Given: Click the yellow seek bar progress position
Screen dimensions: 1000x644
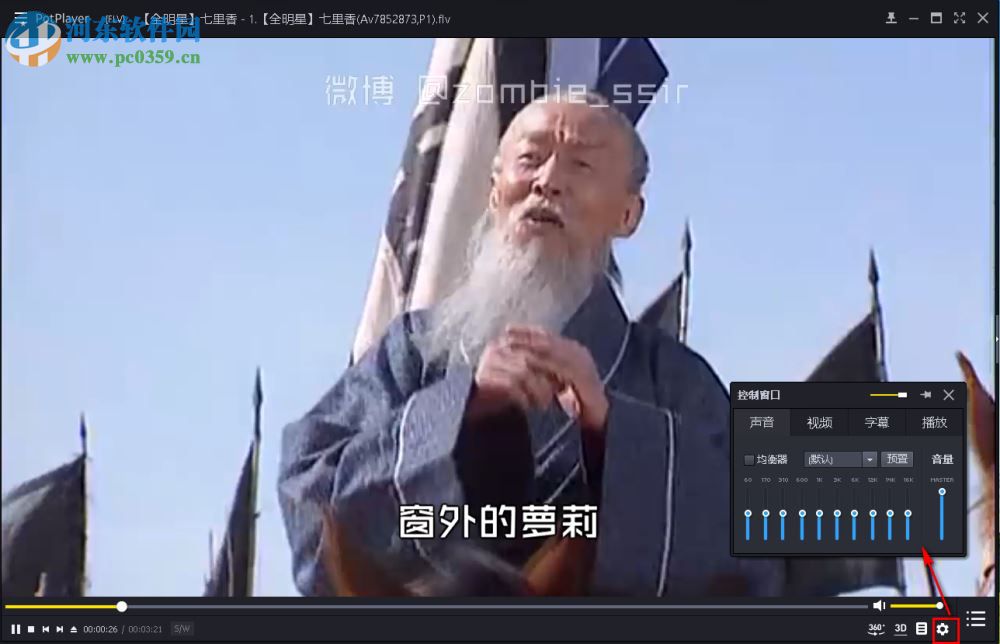Looking at the screenshot, I should [121, 606].
